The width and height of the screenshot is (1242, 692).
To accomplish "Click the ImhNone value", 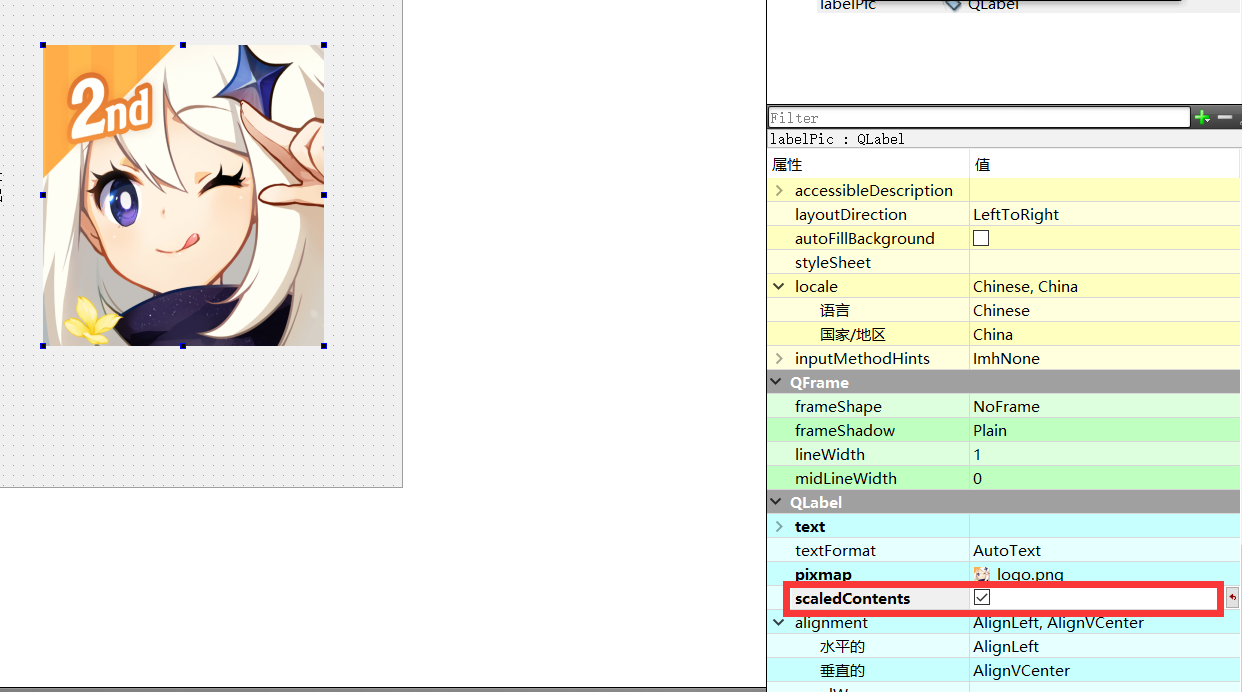I will (1006, 358).
